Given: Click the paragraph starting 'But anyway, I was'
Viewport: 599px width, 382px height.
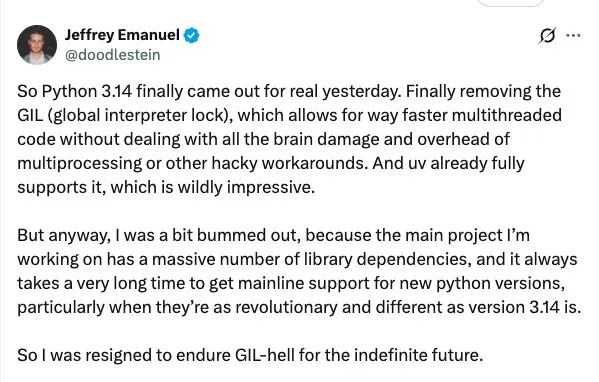Looking at the screenshot, I should (299, 271).
